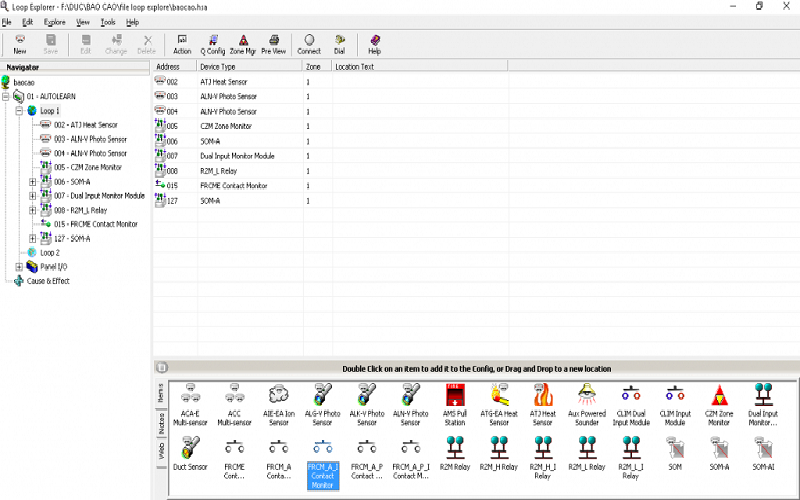Open the View menu

point(83,22)
